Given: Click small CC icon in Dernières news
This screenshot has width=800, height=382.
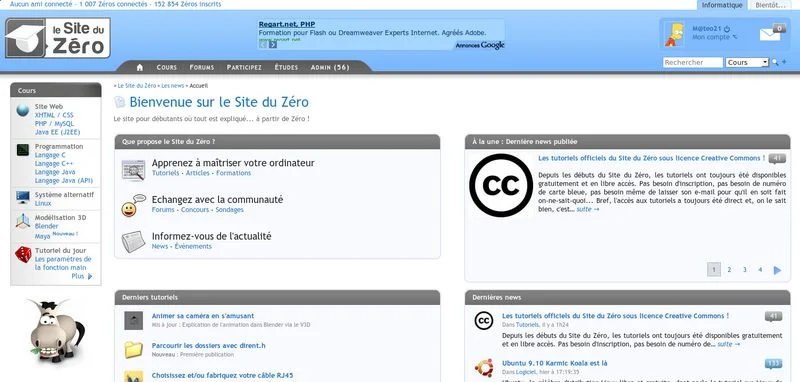Looking at the screenshot, I should tap(484, 320).
